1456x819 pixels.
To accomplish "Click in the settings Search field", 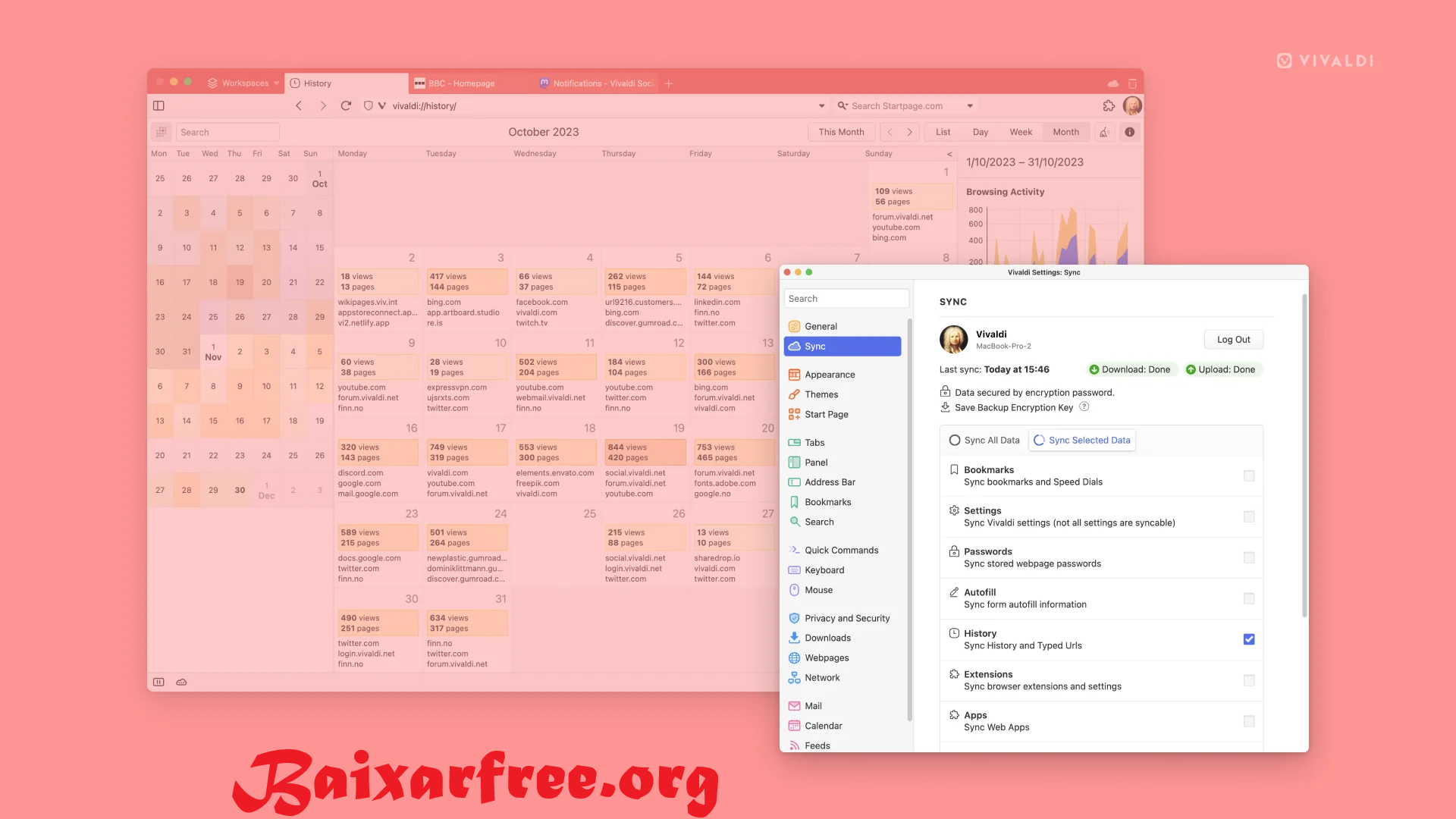I will click(x=846, y=298).
